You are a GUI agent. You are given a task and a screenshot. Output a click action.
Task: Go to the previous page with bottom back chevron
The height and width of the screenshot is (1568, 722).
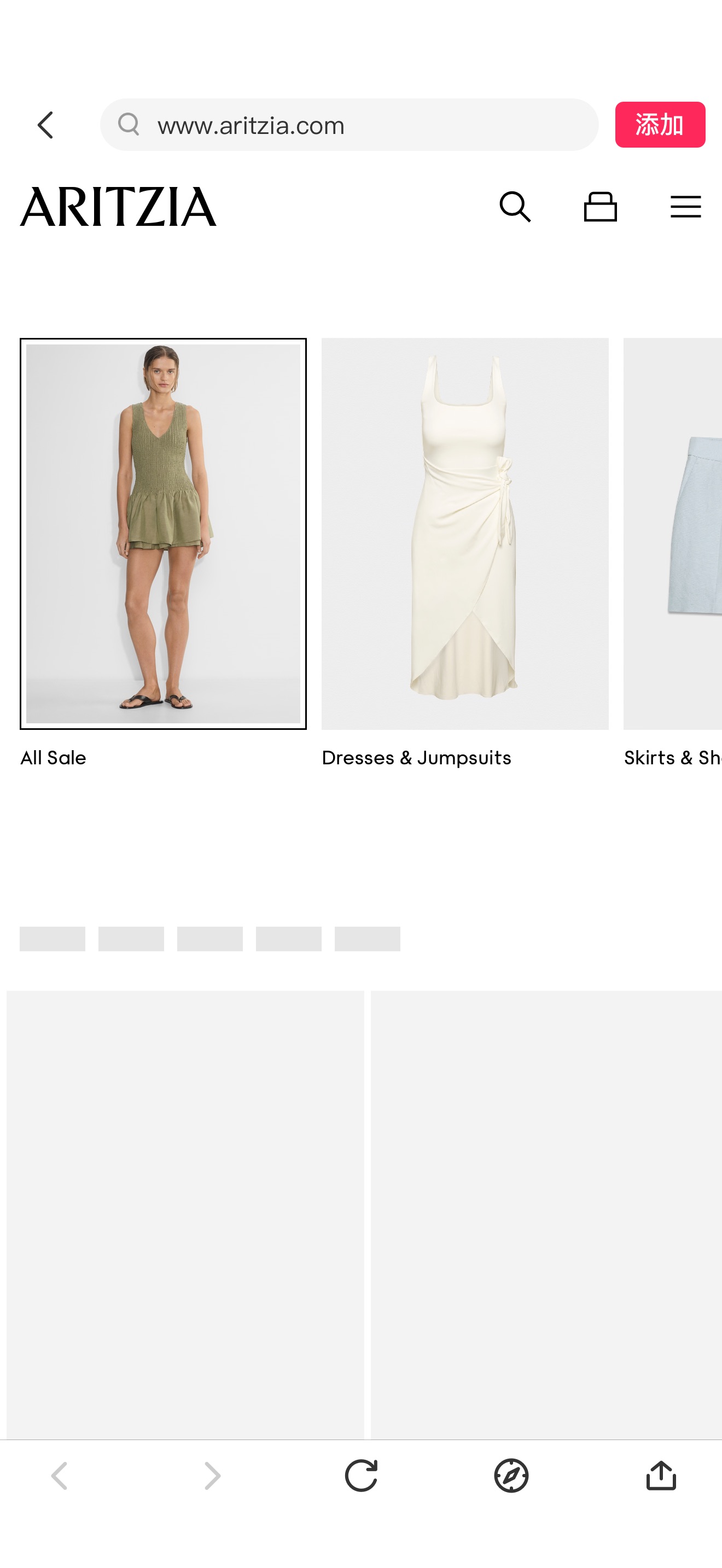coord(60,1476)
